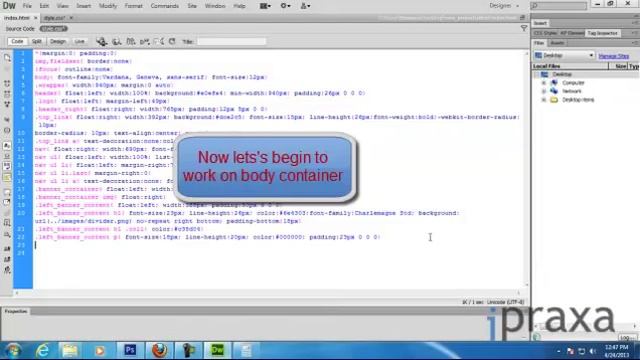Toggle Line Numbers in the coding toolbar
Screen dimensions: 640x360
click(7, 146)
